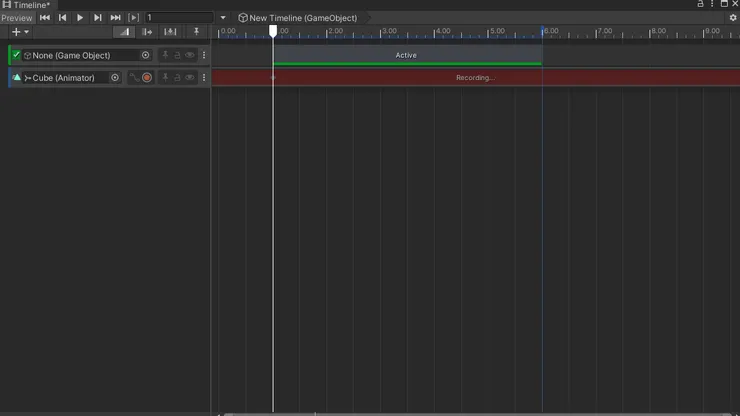Screen dimensions: 740x416
Task: Select the Mix edit mode icon
Action: 124,32
